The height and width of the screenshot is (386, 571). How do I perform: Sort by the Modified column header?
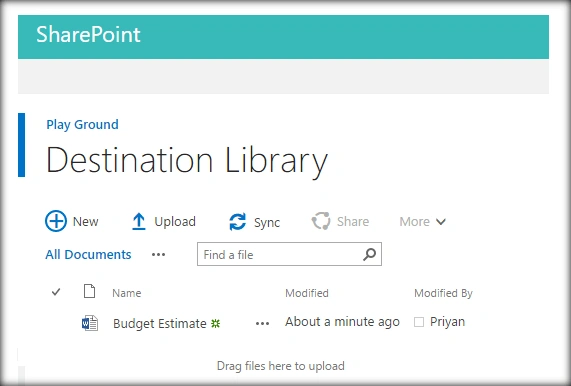pyautogui.click(x=307, y=293)
